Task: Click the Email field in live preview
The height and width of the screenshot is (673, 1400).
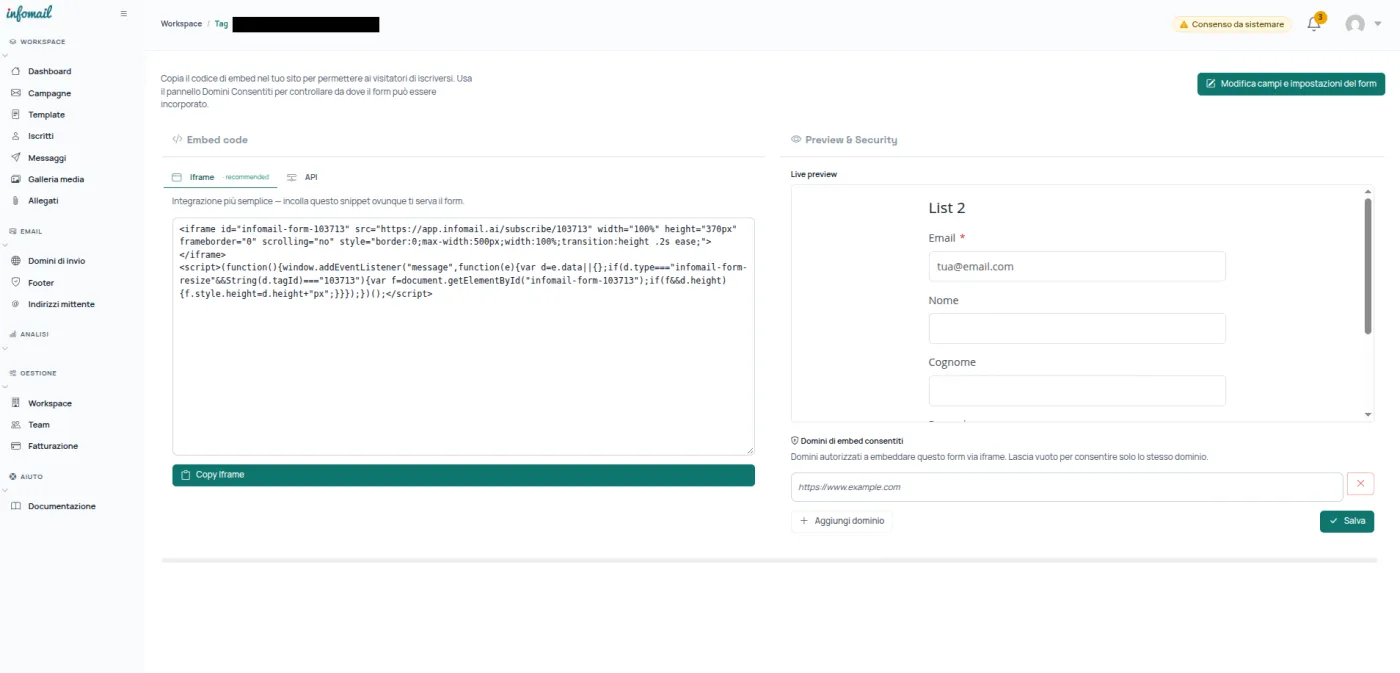Action: coord(1077,267)
